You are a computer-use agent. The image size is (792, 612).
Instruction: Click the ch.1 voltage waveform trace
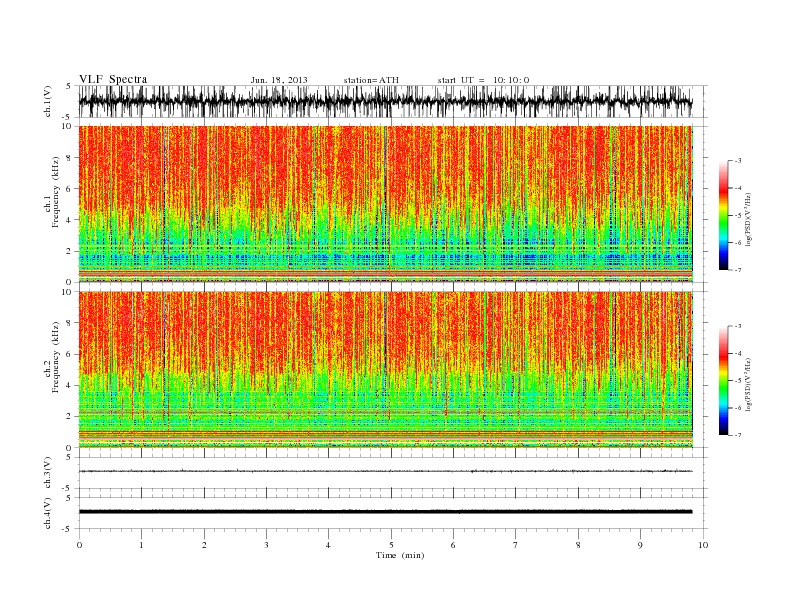386,101
